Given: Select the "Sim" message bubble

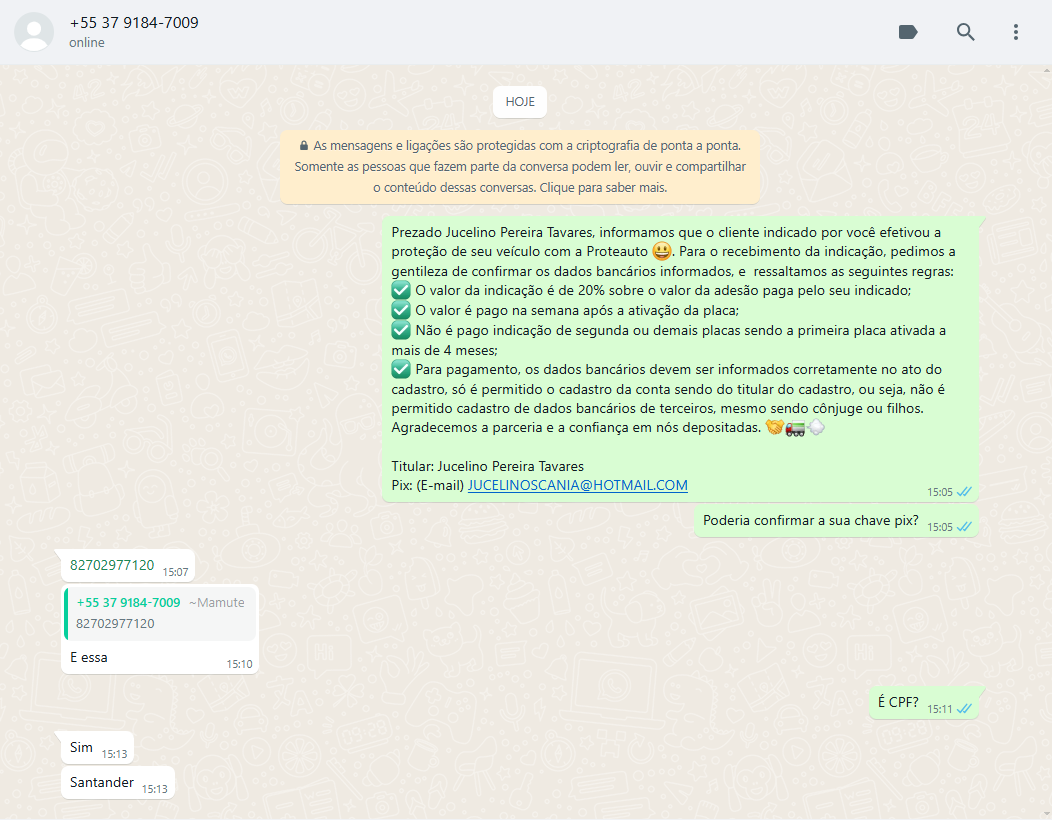Looking at the screenshot, I should click(82, 747).
